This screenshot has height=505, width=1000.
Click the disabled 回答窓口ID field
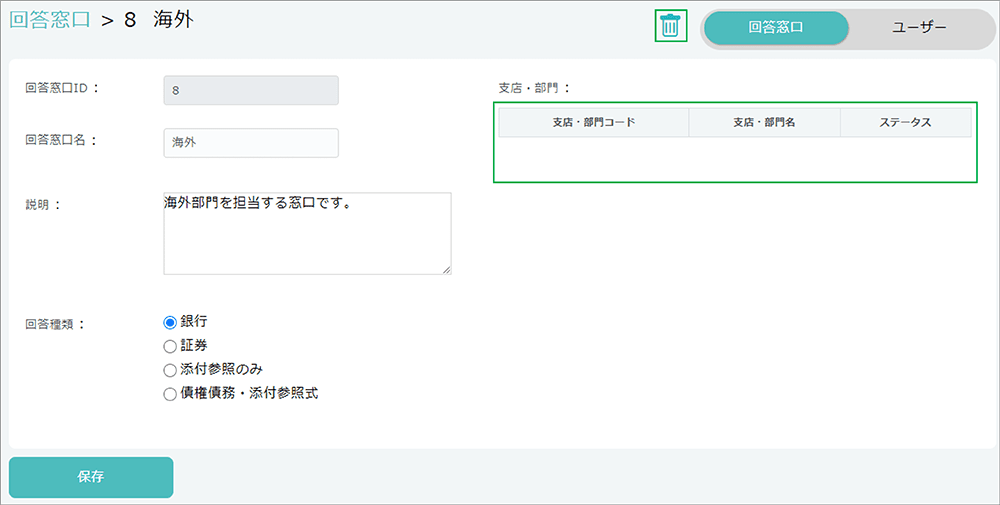pos(250,90)
